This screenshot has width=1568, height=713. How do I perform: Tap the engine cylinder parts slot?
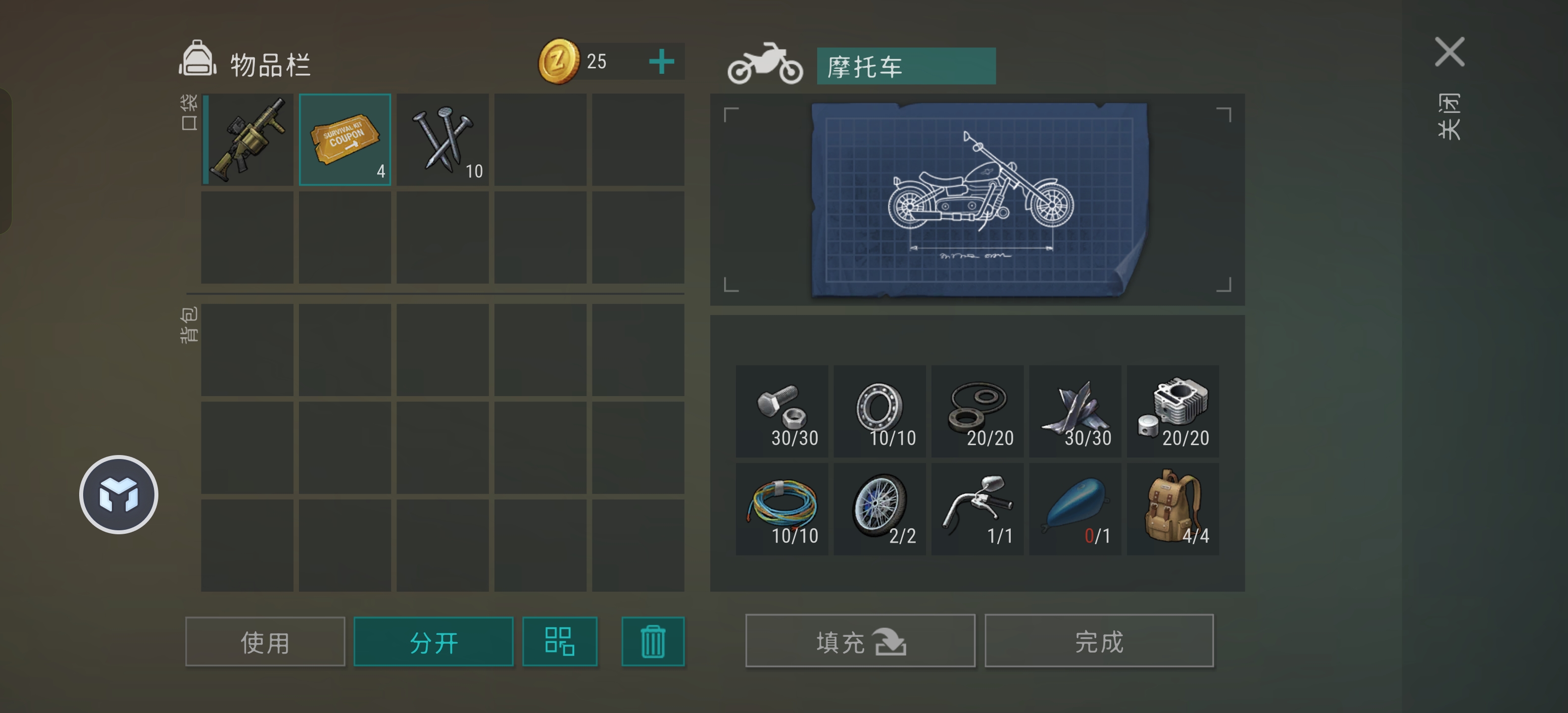1173,411
